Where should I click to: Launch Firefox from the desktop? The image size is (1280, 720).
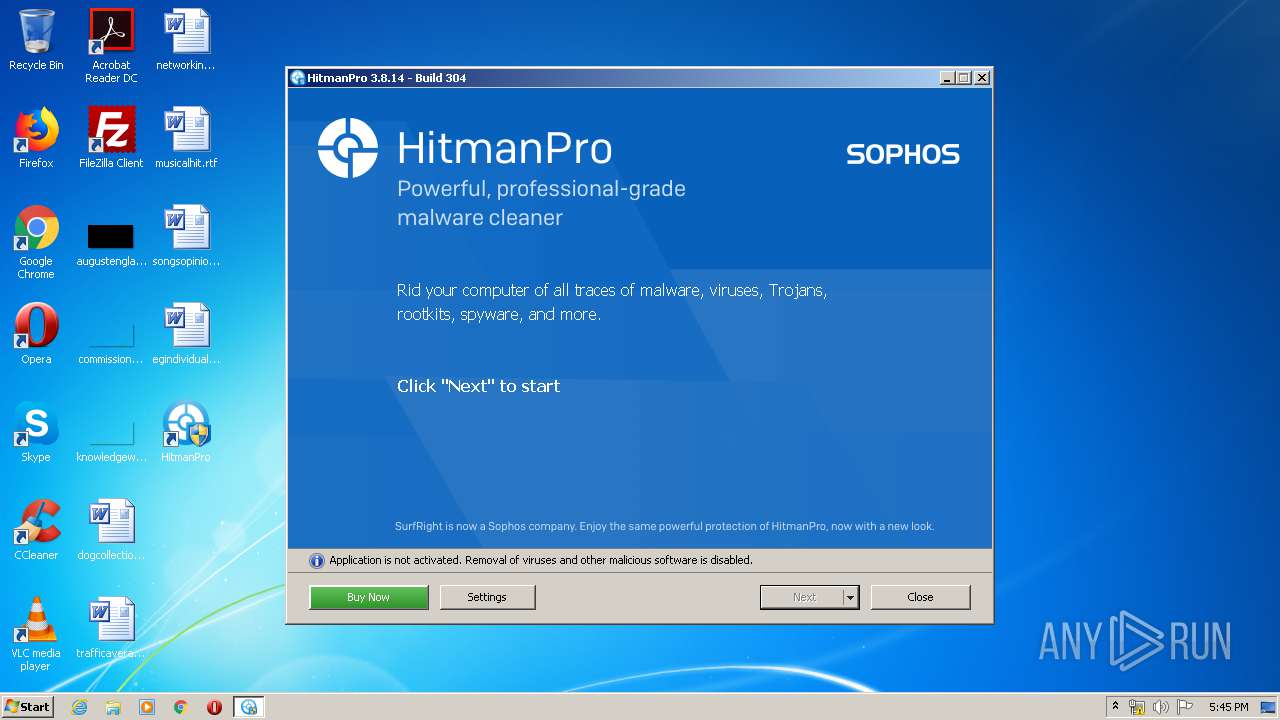coord(36,139)
